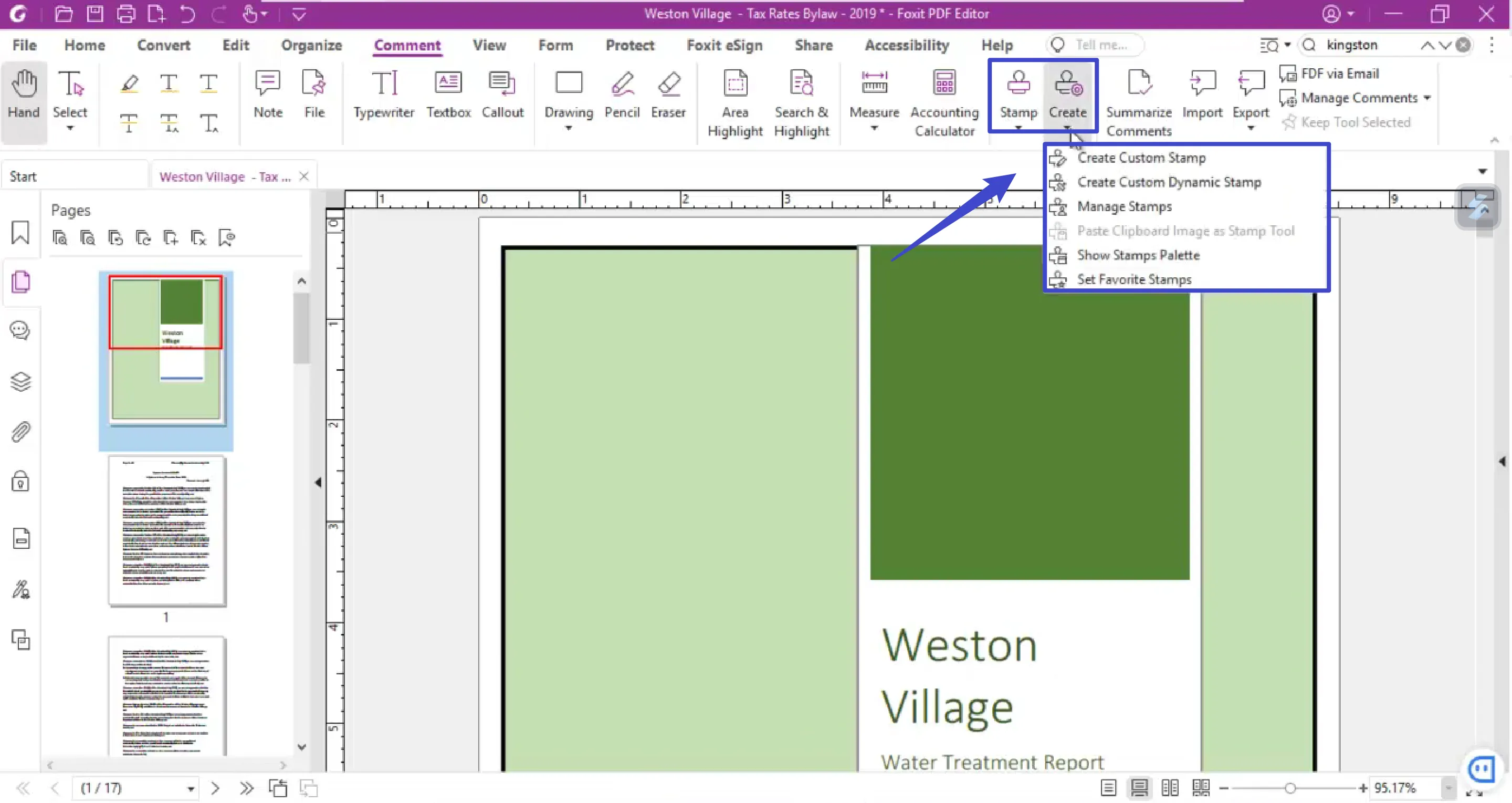Open the Bookmarks panel in the sidebar
This screenshot has width=1512, height=803.
(20, 233)
